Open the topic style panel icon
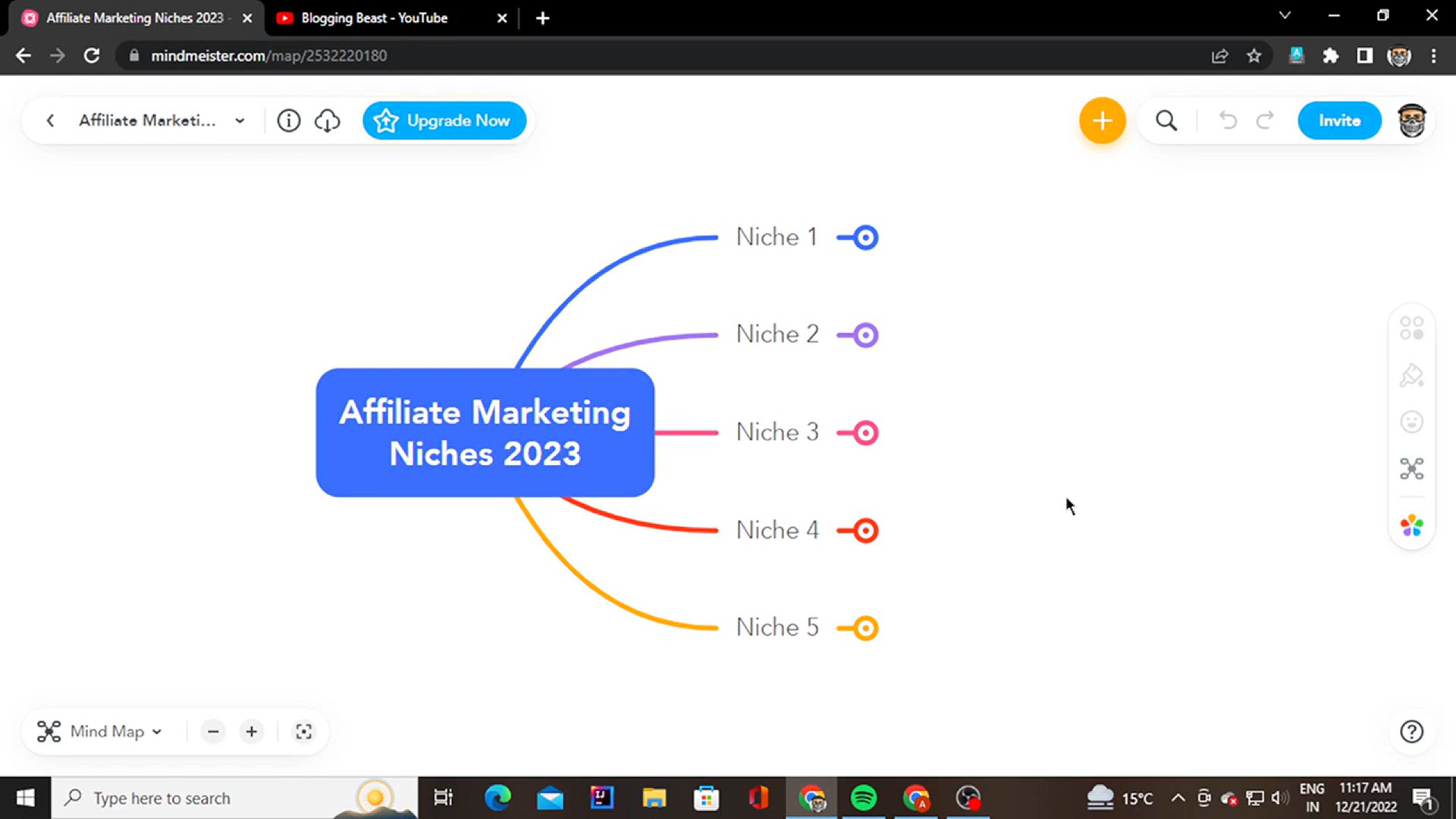This screenshot has height=819, width=1456. coord(1411,328)
